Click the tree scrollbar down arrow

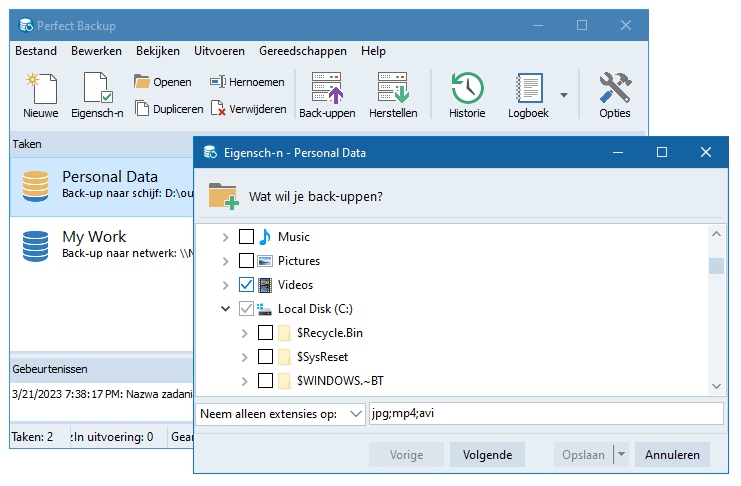(x=716, y=386)
